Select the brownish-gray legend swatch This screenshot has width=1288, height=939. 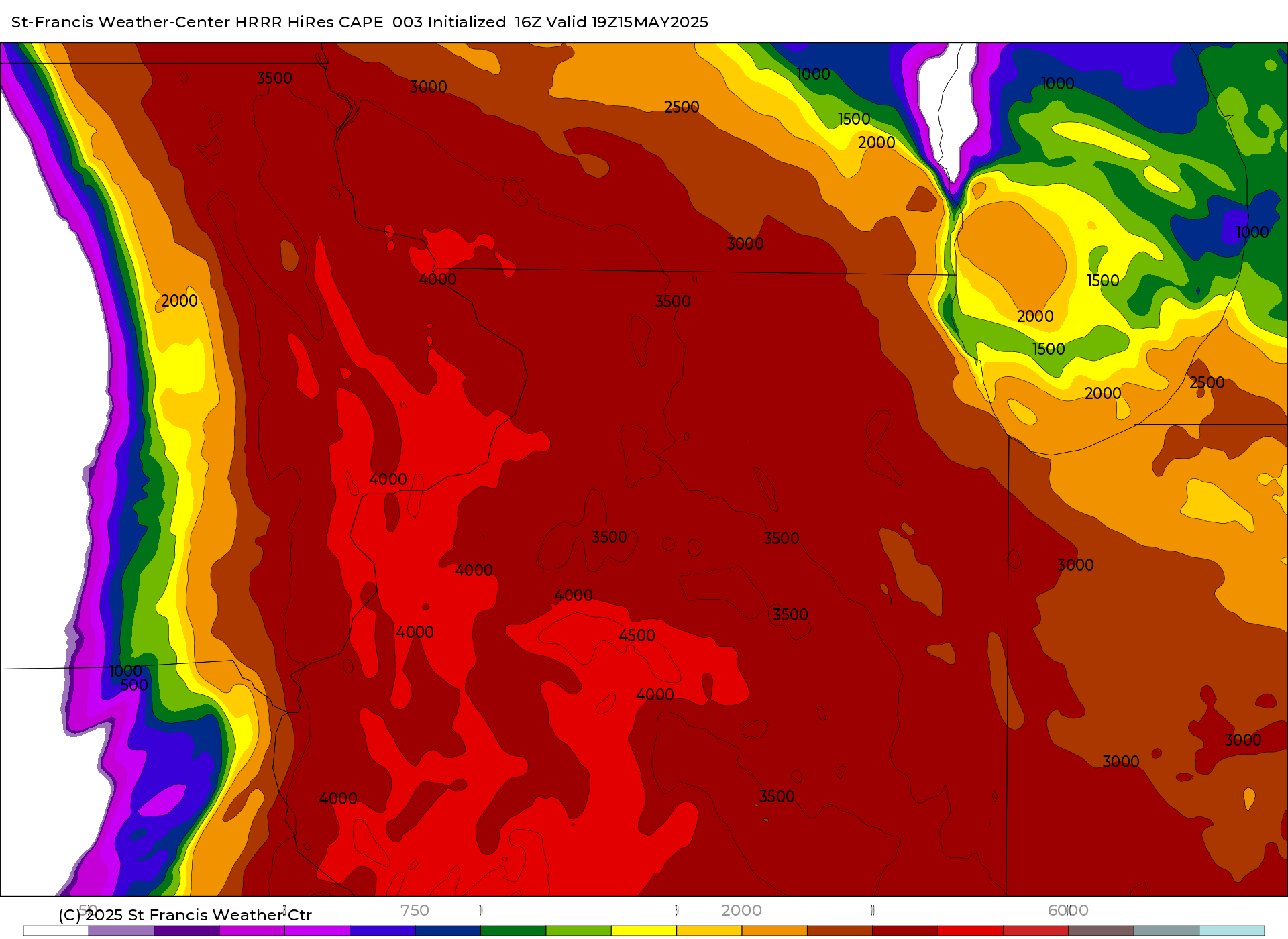(1101, 930)
